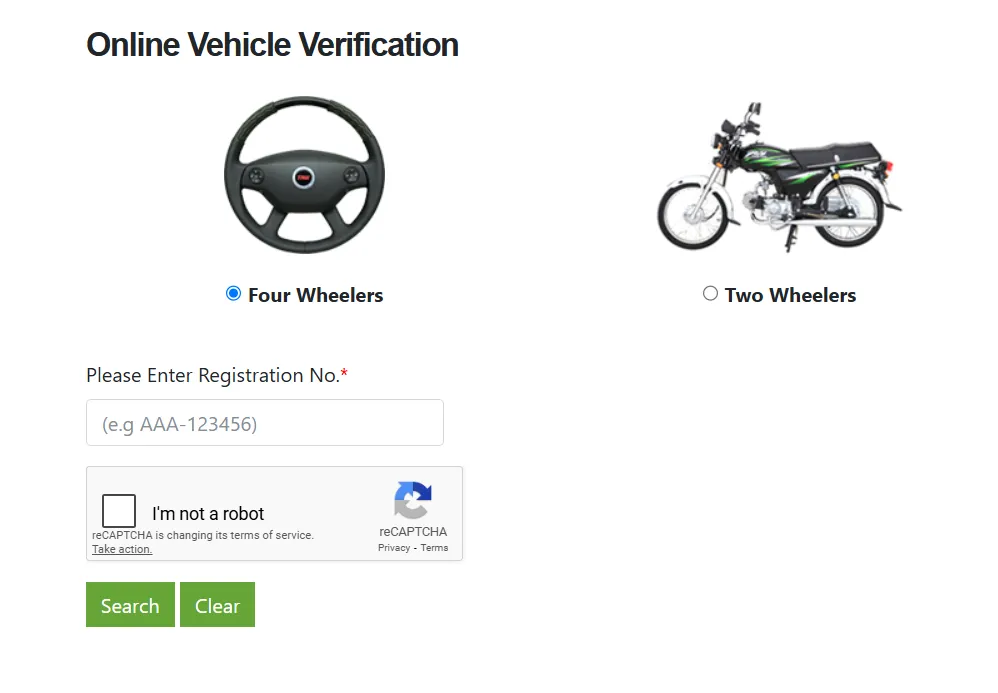
Task: Select the Four Wheelers radio button
Action: (x=233, y=293)
